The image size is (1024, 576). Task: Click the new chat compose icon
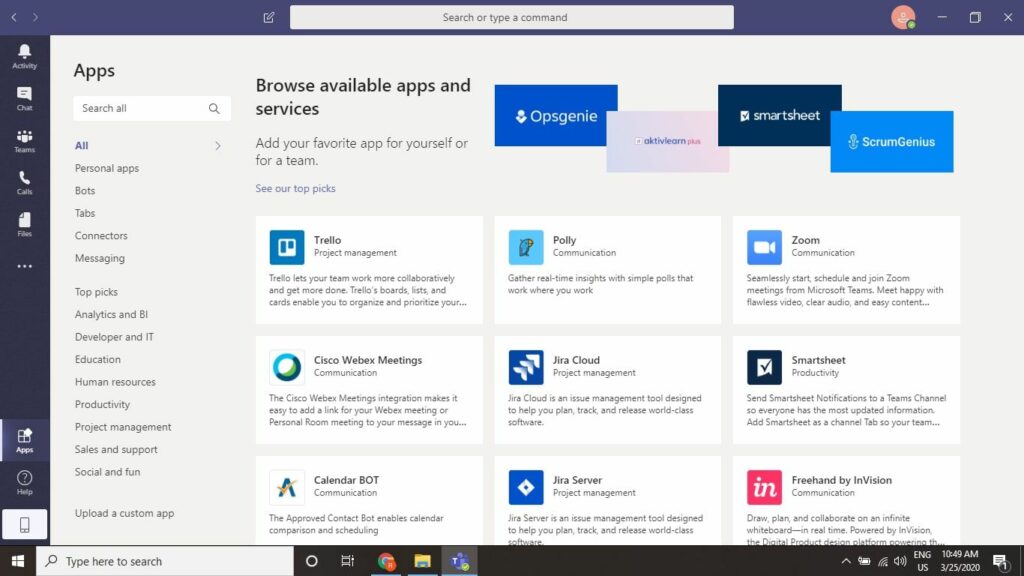pos(268,18)
